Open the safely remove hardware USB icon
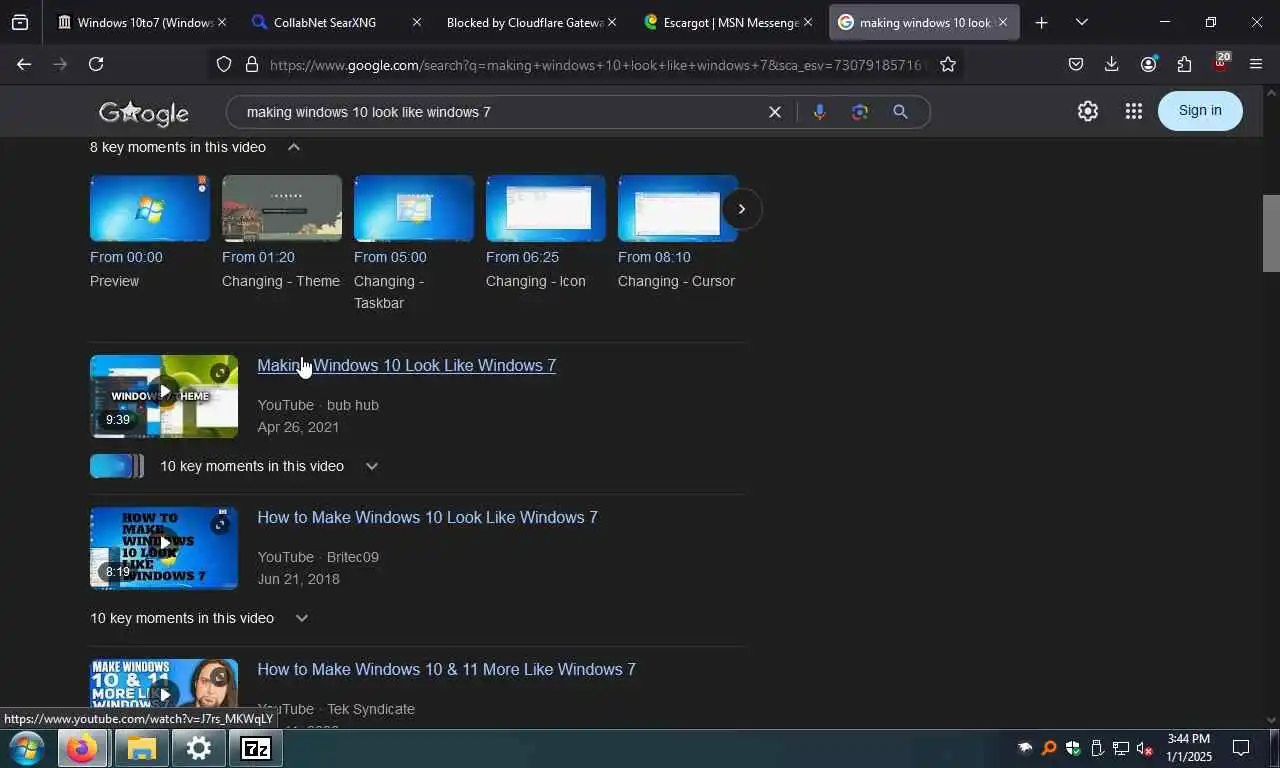1280x768 pixels. coord(1097,748)
